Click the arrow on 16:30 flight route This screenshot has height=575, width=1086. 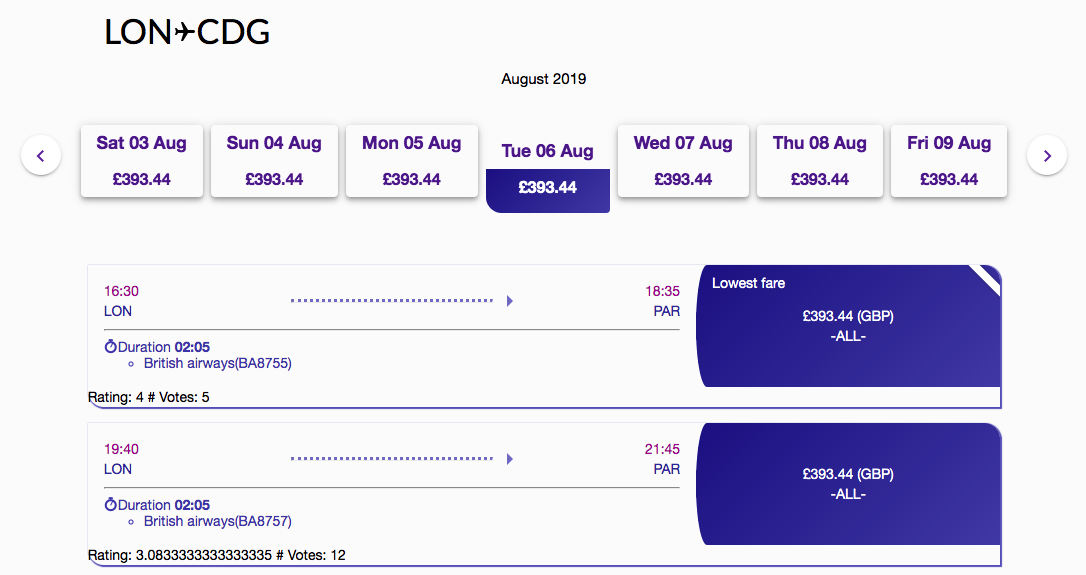(510, 301)
